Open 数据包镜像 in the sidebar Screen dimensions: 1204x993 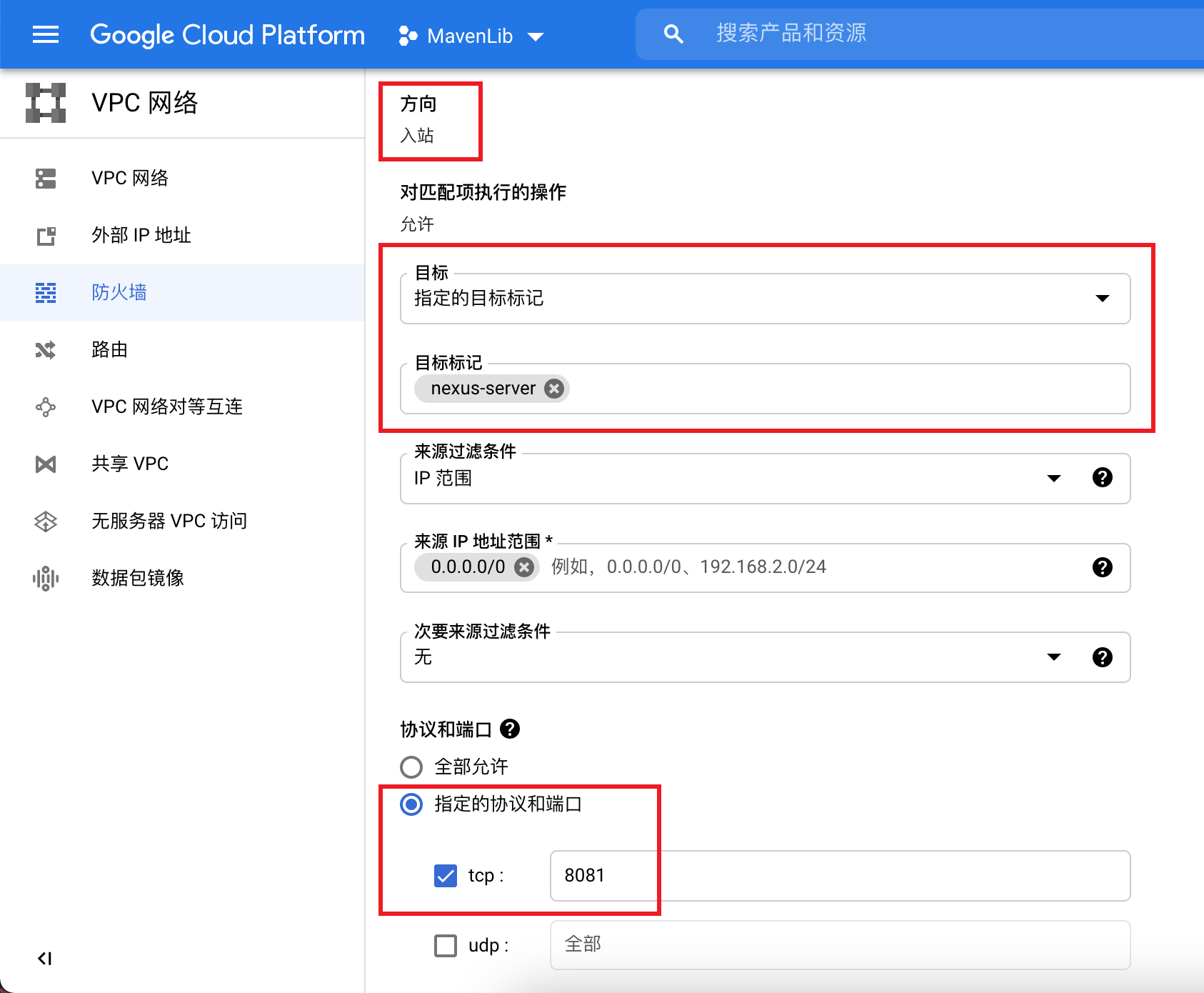pyautogui.click(x=182, y=578)
